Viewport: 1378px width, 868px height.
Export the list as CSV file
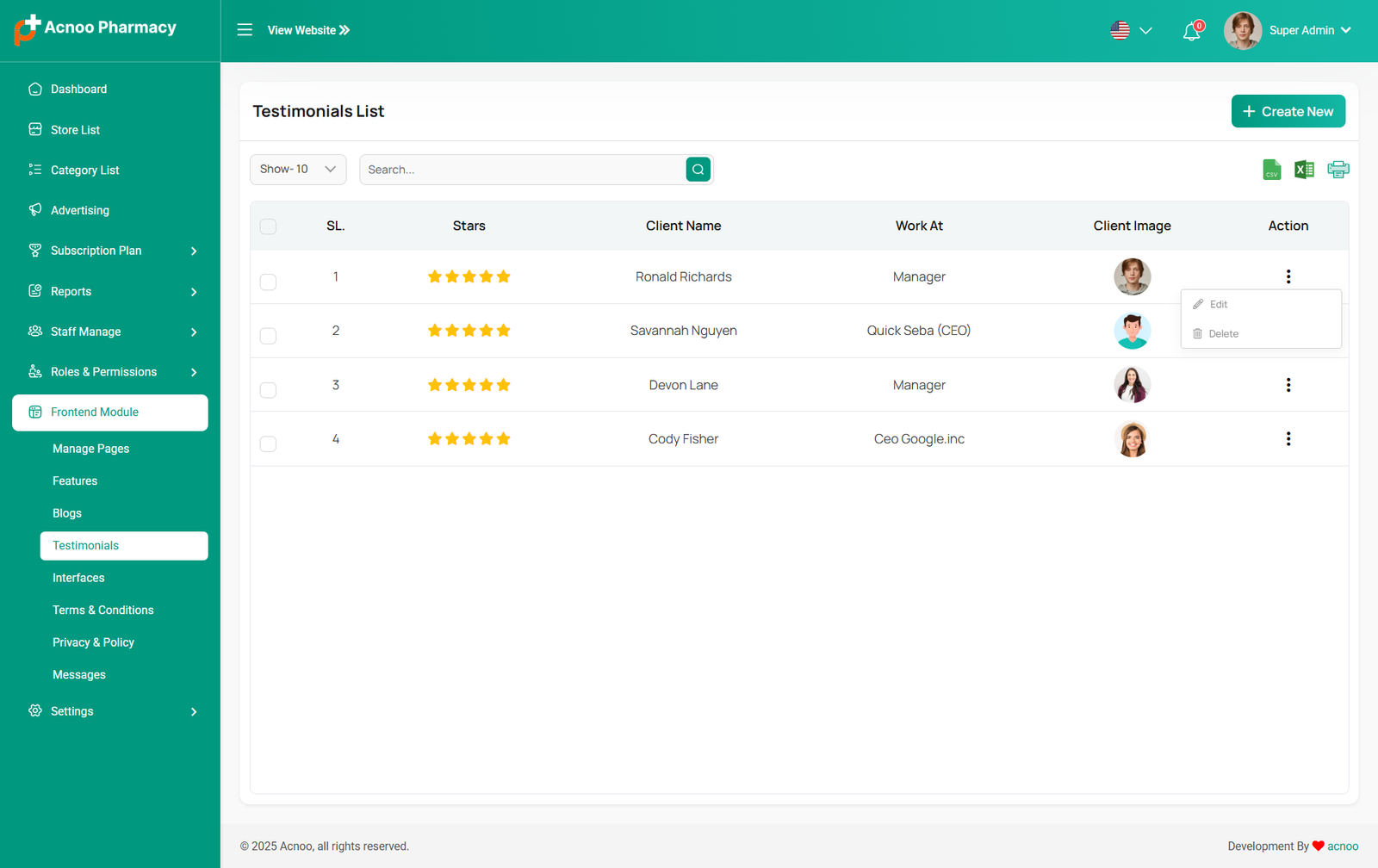pos(1271,170)
